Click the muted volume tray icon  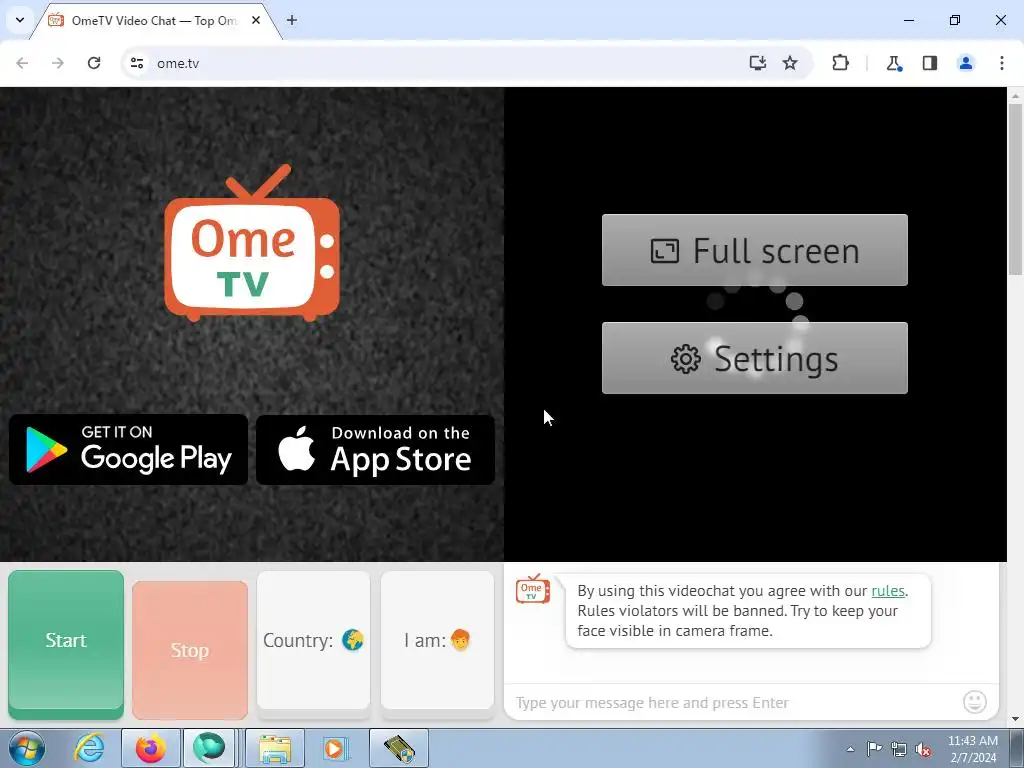point(923,749)
